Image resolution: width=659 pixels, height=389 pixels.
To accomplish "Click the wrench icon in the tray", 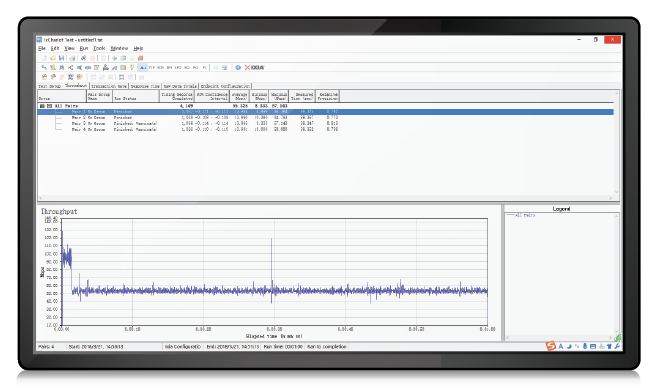I will click(x=617, y=346).
